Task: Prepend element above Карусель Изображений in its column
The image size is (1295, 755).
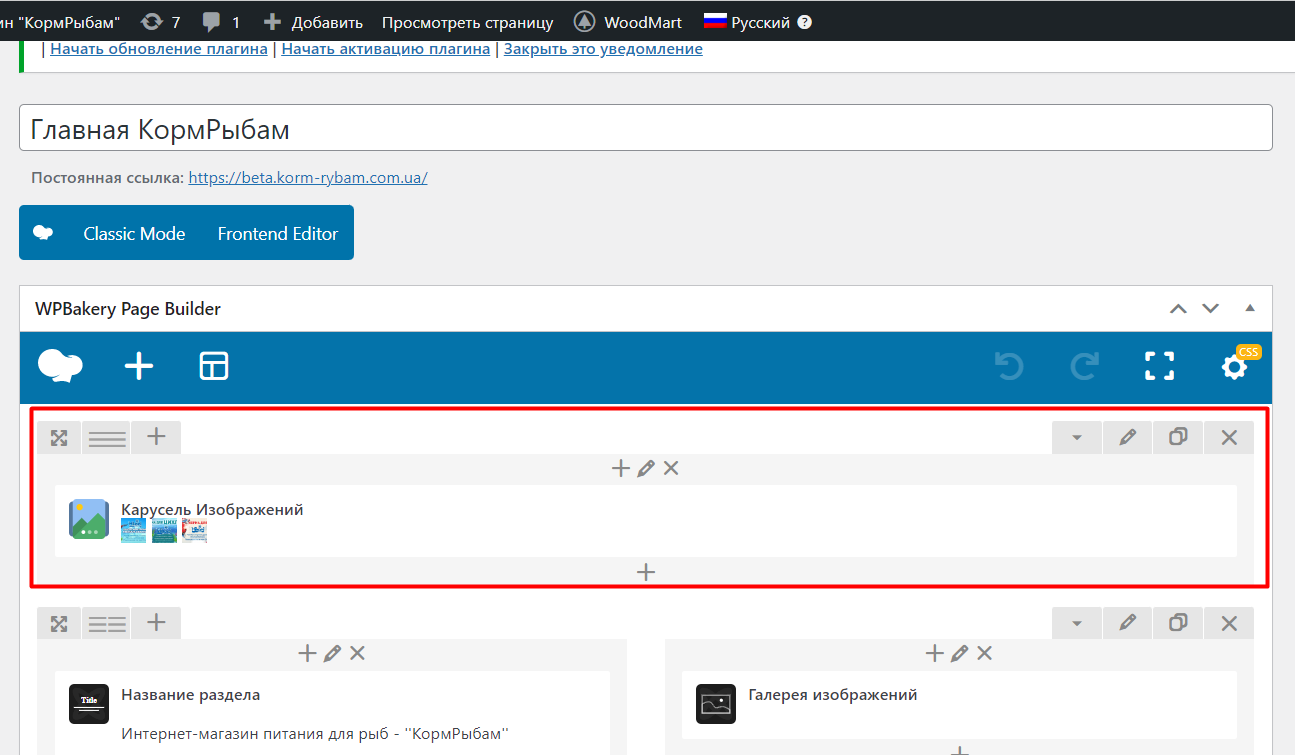Action: click(x=621, y=468)
